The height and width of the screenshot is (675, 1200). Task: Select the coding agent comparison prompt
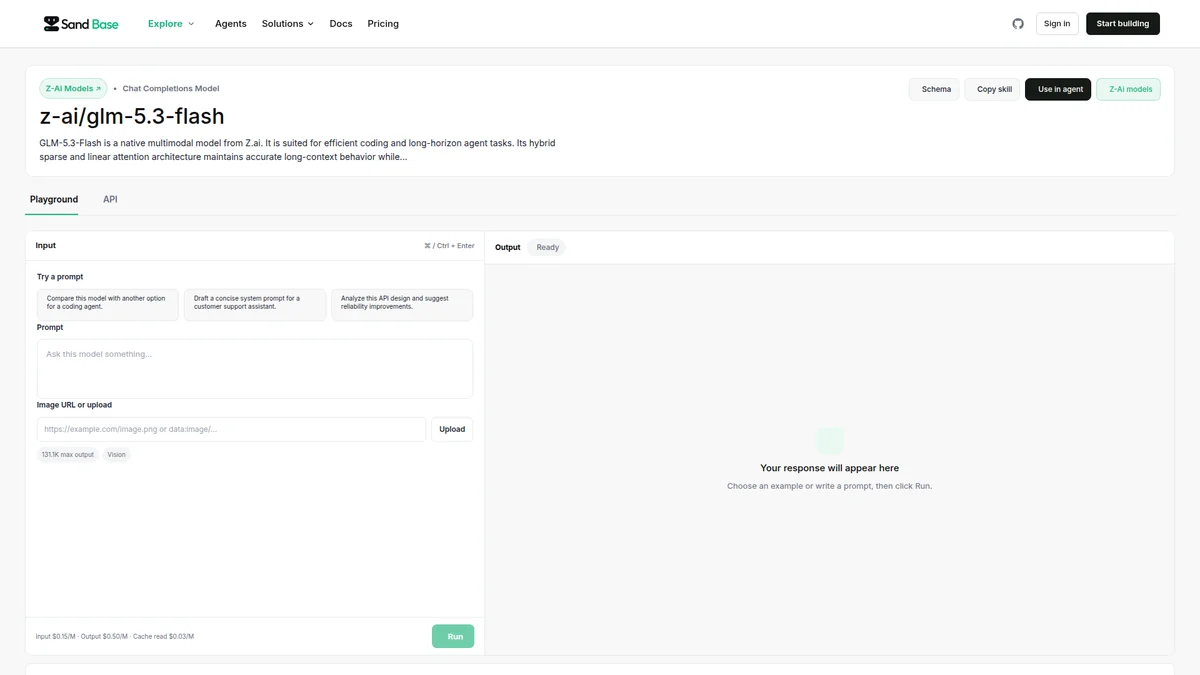(x=108, y=305)
